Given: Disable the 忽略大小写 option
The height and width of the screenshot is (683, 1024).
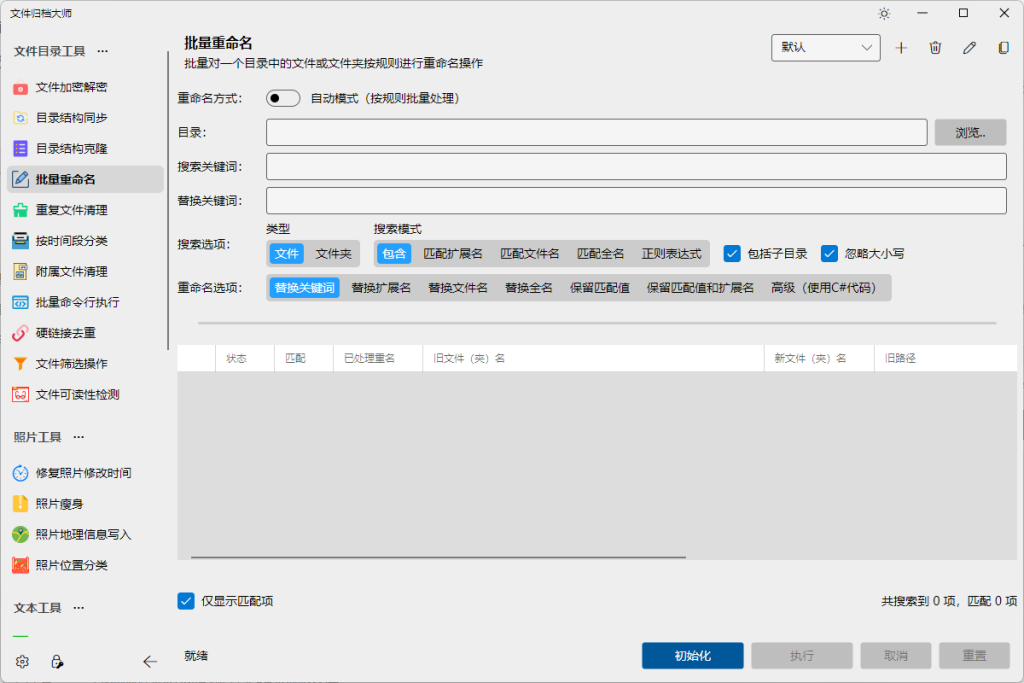Looking at the screenshot, I should coord(829,253).
